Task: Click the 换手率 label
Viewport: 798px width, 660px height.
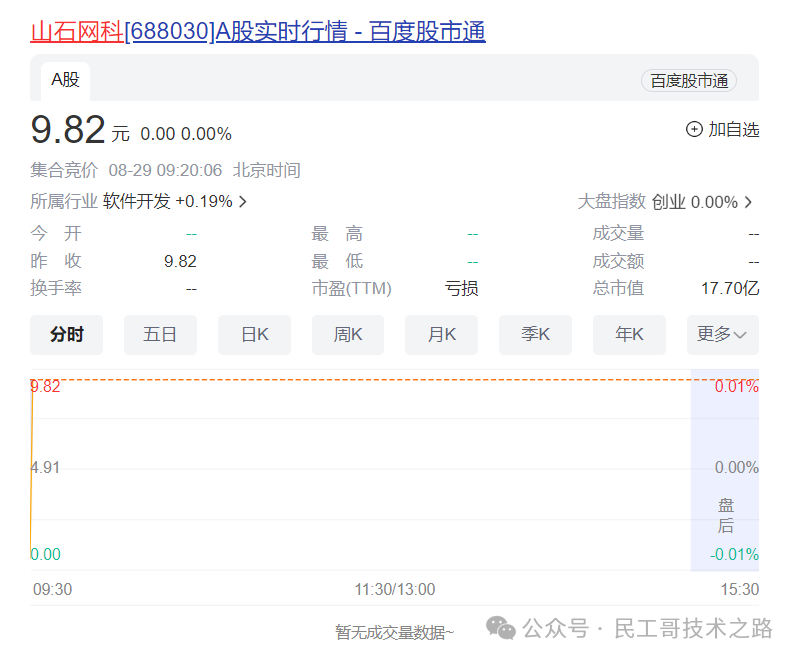Action: click(x=56, y=289)
